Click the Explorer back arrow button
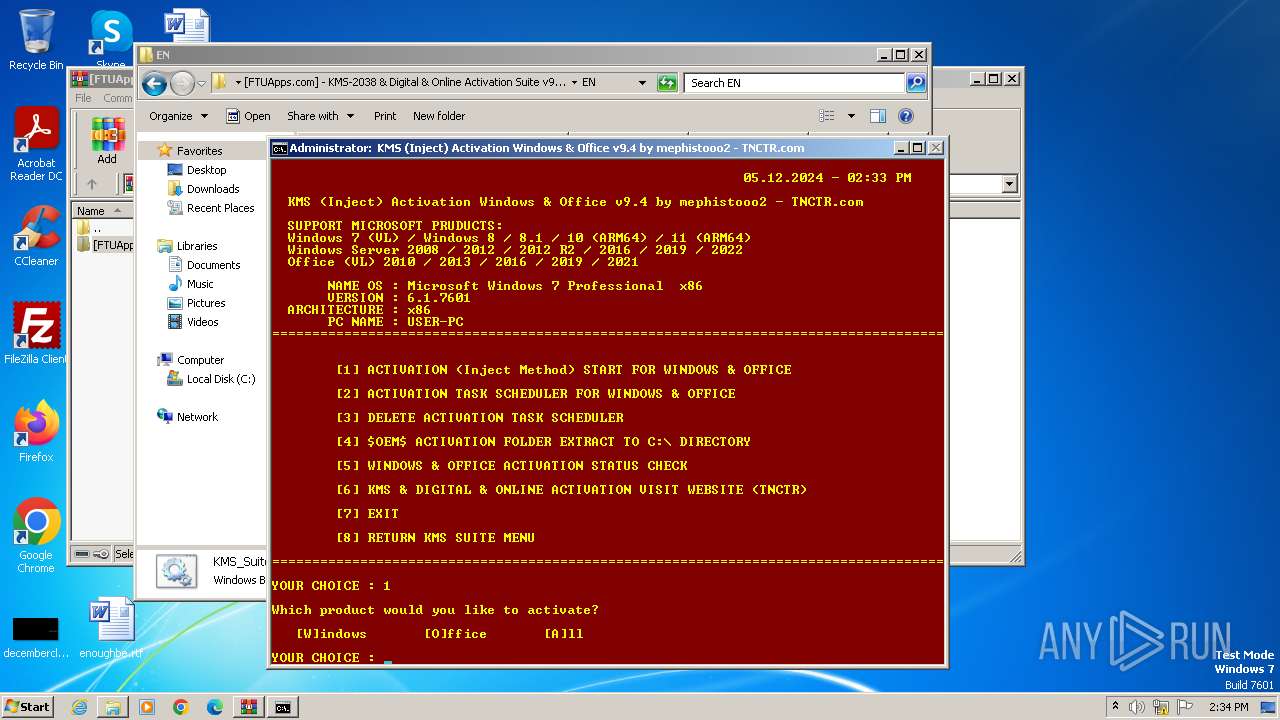Screen dimensions: 1280x720 [154, 83]
